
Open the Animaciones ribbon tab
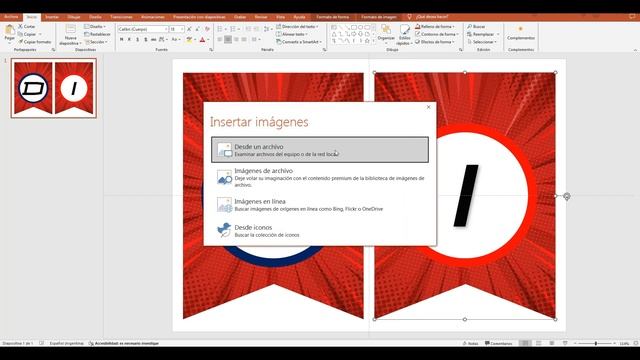click(153, 17)
